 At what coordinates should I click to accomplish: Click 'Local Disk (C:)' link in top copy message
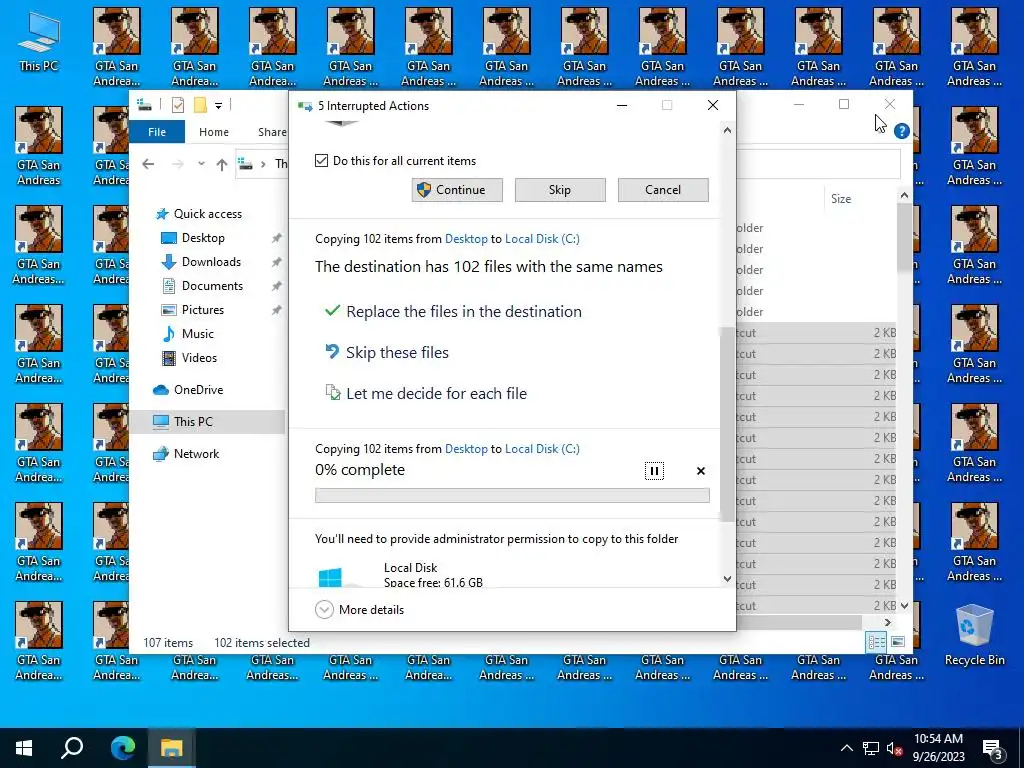[x=542, y=239]
